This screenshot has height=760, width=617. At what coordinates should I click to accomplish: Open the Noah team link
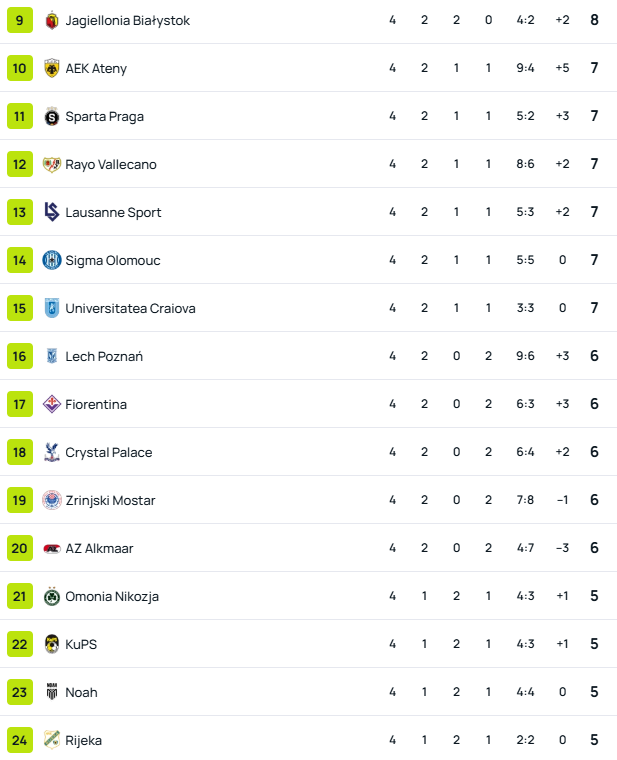pos(81,693)
